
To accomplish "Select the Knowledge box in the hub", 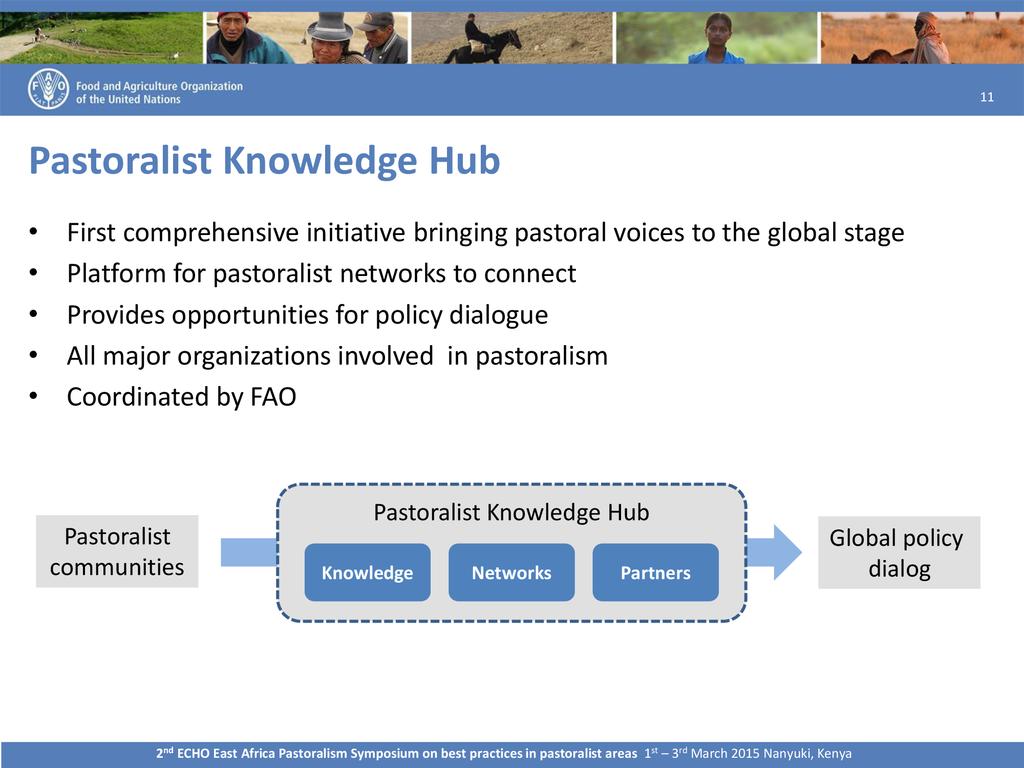I will pos(367,573).
